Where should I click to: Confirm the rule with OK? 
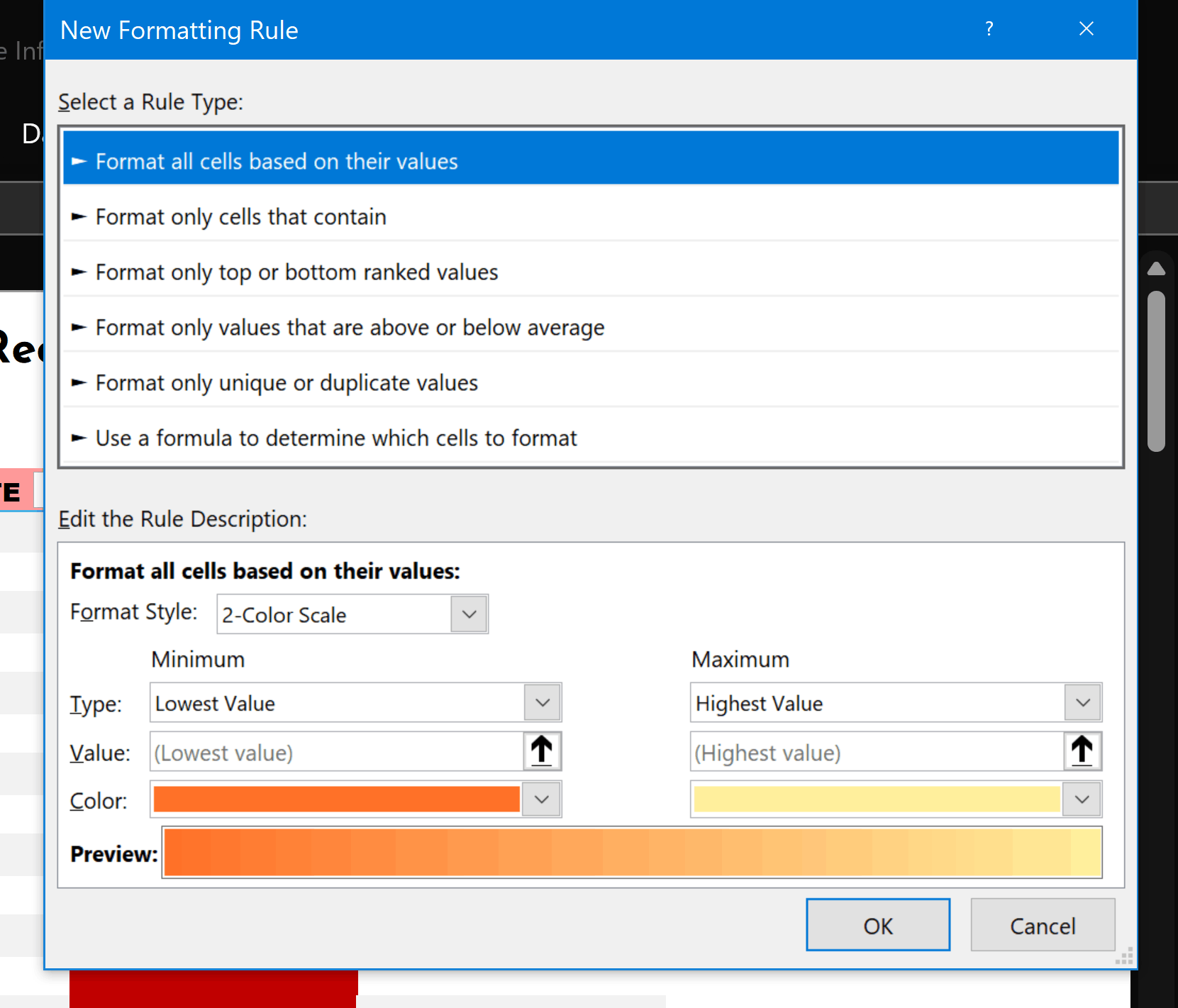click(x=877, y=925)
